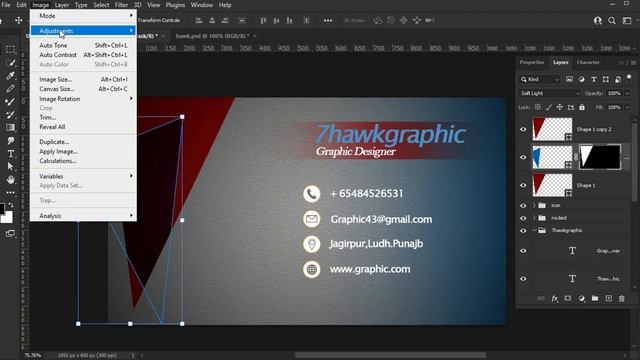Open the Image Rotation submenu

[83, 99]
